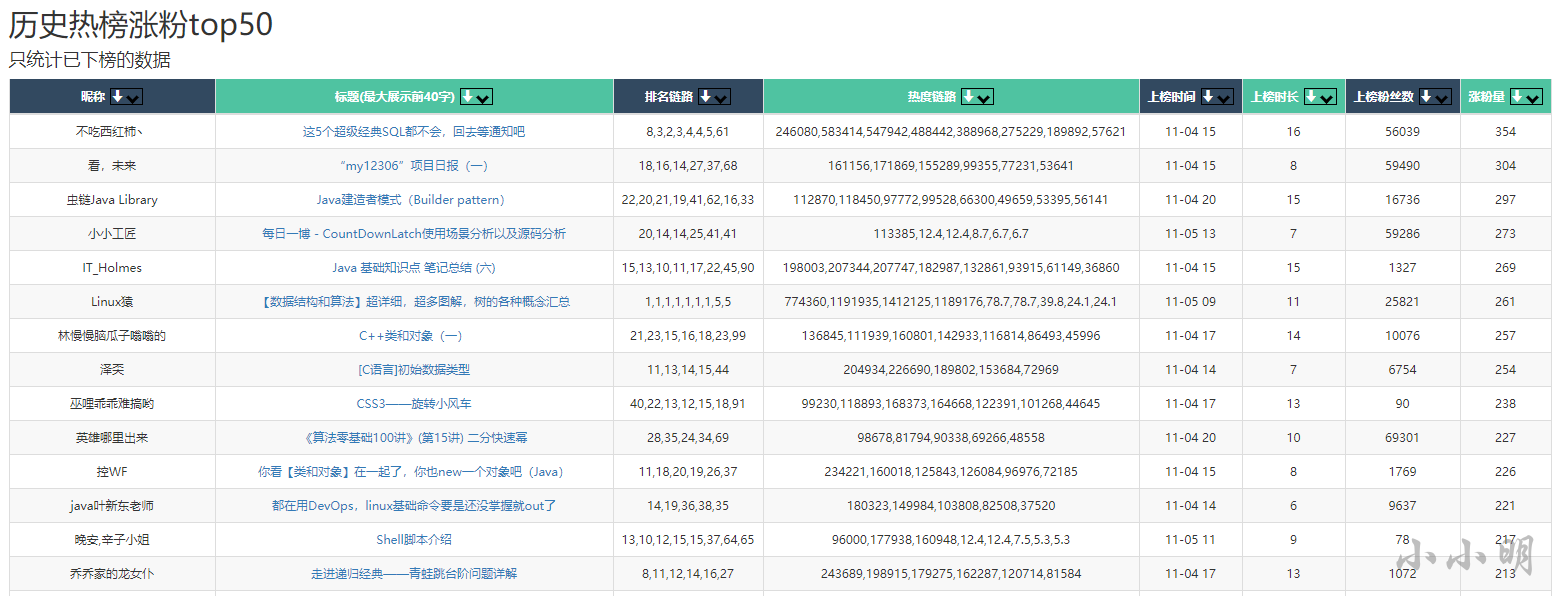The image size is (1554, 596).
Task: Open the CSS3——旋转小风车 link
Action: (x=414, y=404)
